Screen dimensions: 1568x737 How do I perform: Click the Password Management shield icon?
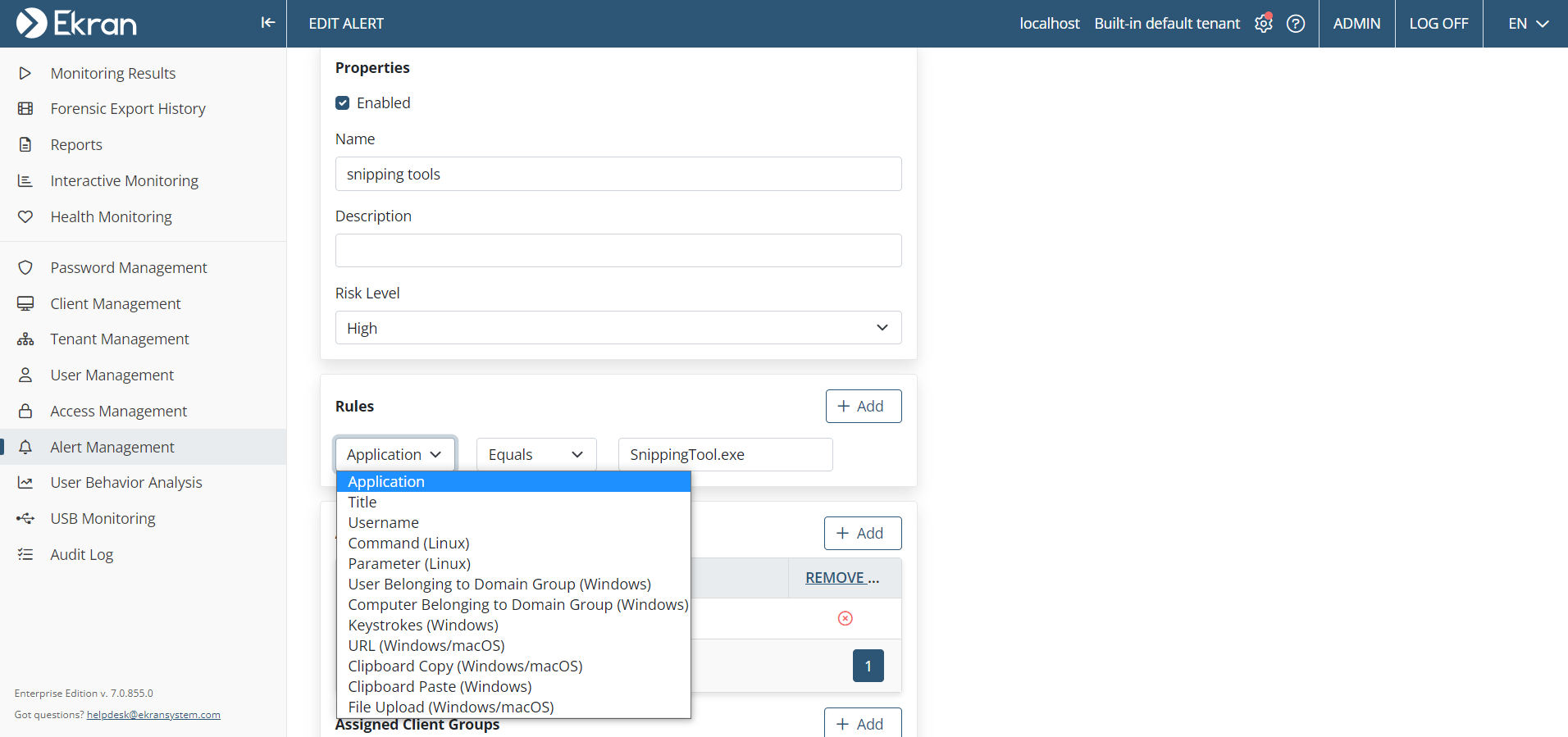tap(25, 267)
